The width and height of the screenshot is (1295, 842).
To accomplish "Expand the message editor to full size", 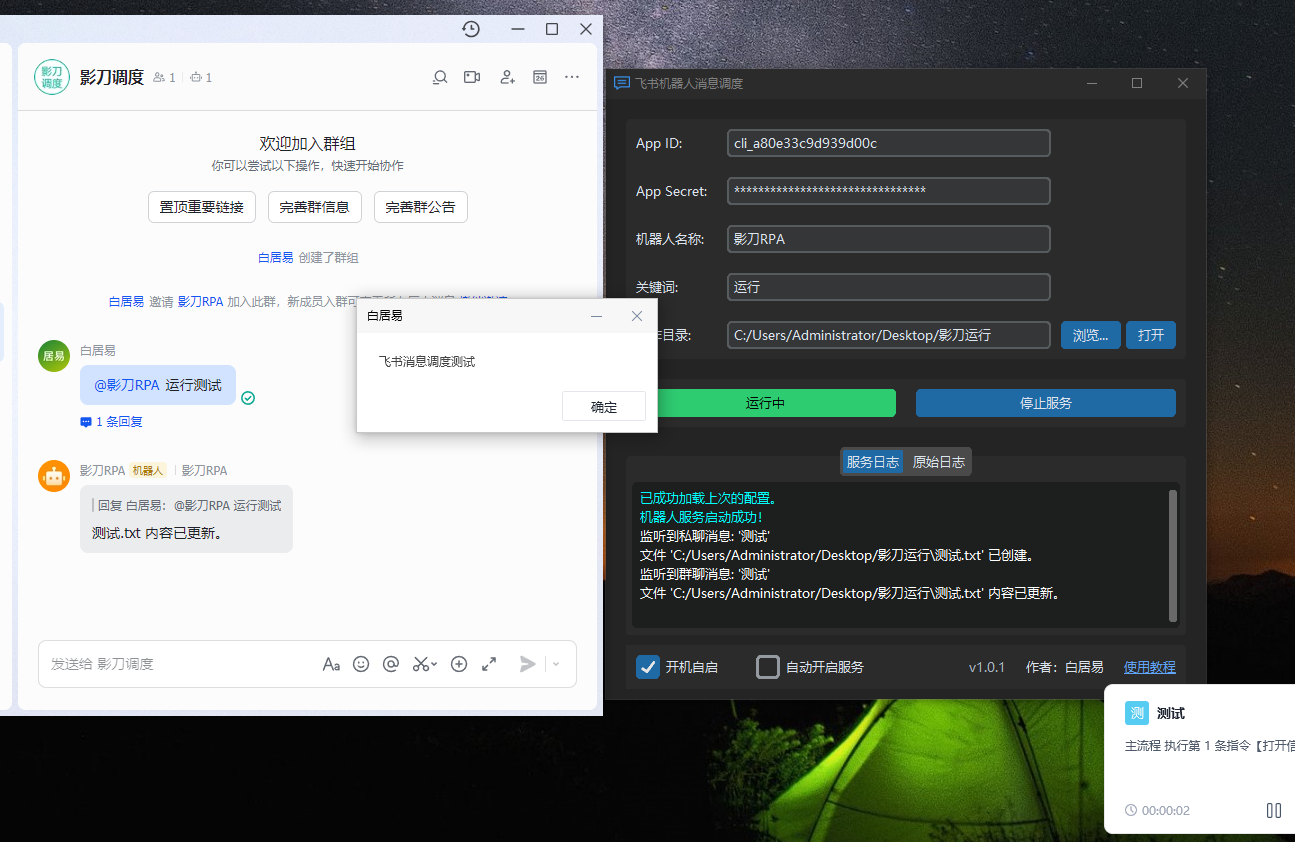I will coord(489,664).
